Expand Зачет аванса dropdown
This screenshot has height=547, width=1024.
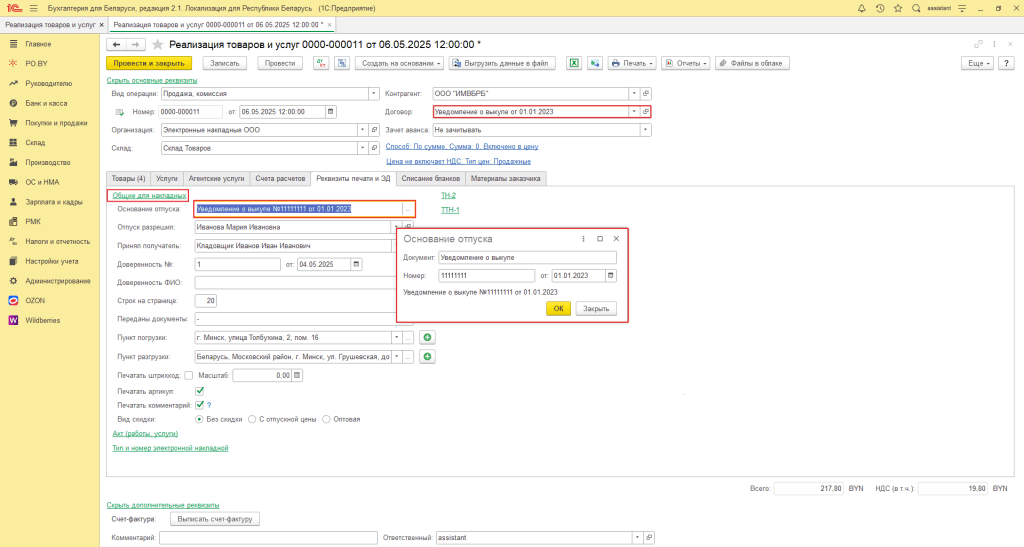(x=645, y=130)
